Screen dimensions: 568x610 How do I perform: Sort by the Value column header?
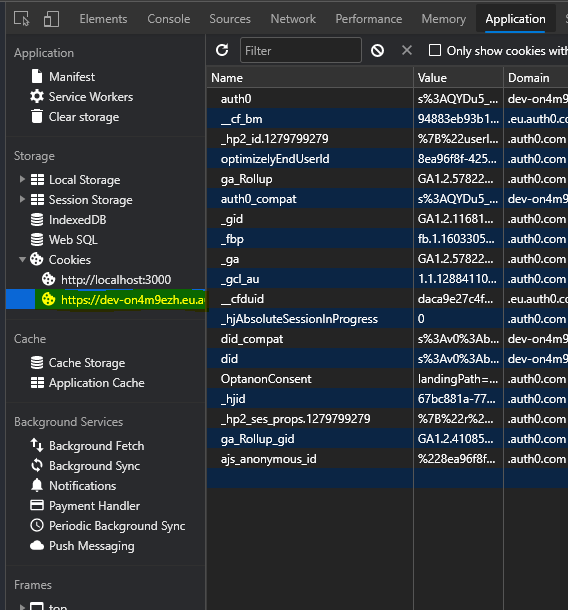click(458, 77)
